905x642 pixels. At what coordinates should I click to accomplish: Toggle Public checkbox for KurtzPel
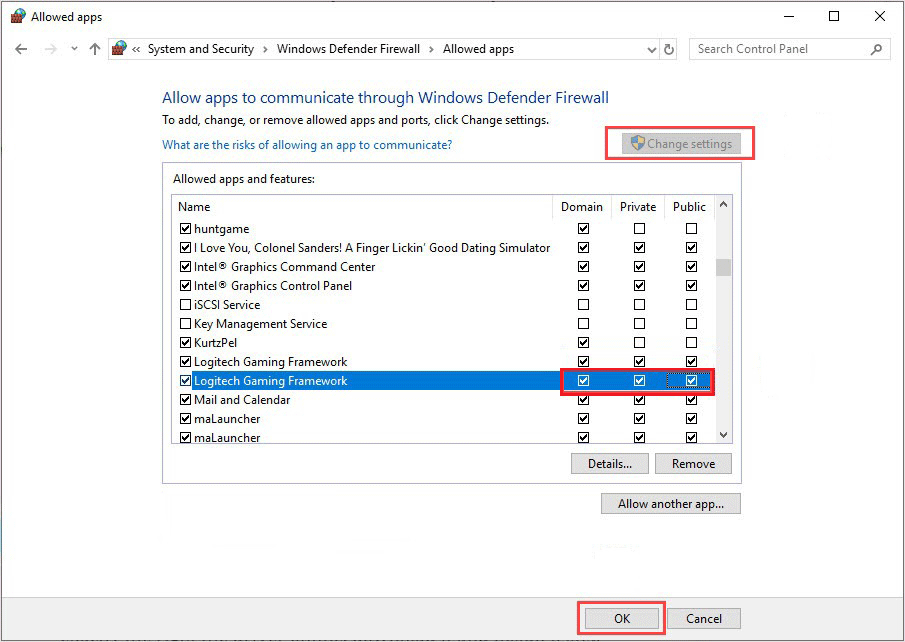click(691, 343)
